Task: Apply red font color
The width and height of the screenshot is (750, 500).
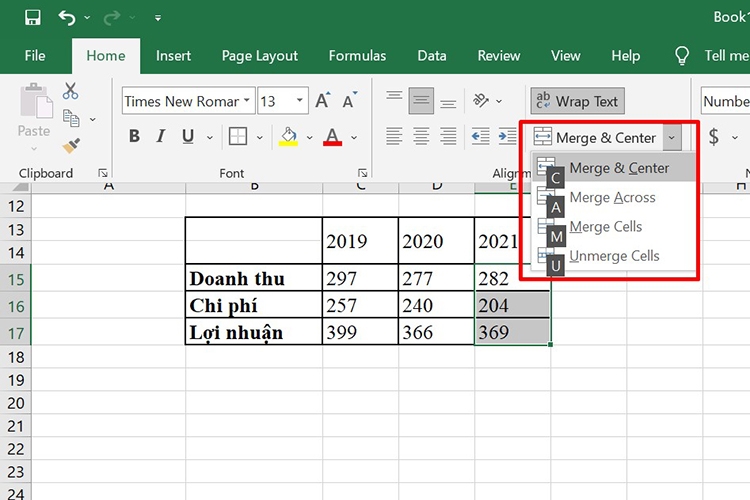Action: 332,136
